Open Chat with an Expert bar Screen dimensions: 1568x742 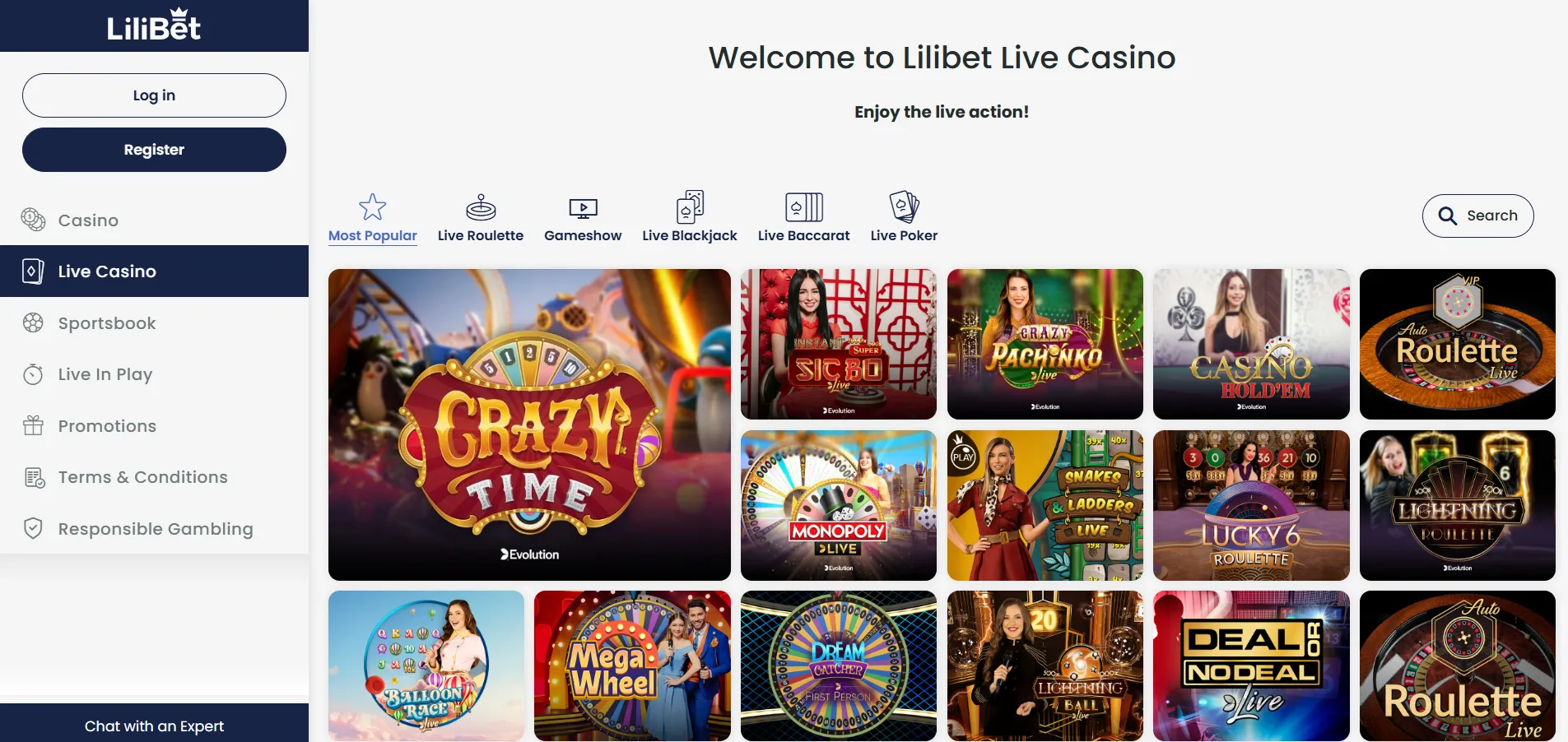[x=154, y=724]
